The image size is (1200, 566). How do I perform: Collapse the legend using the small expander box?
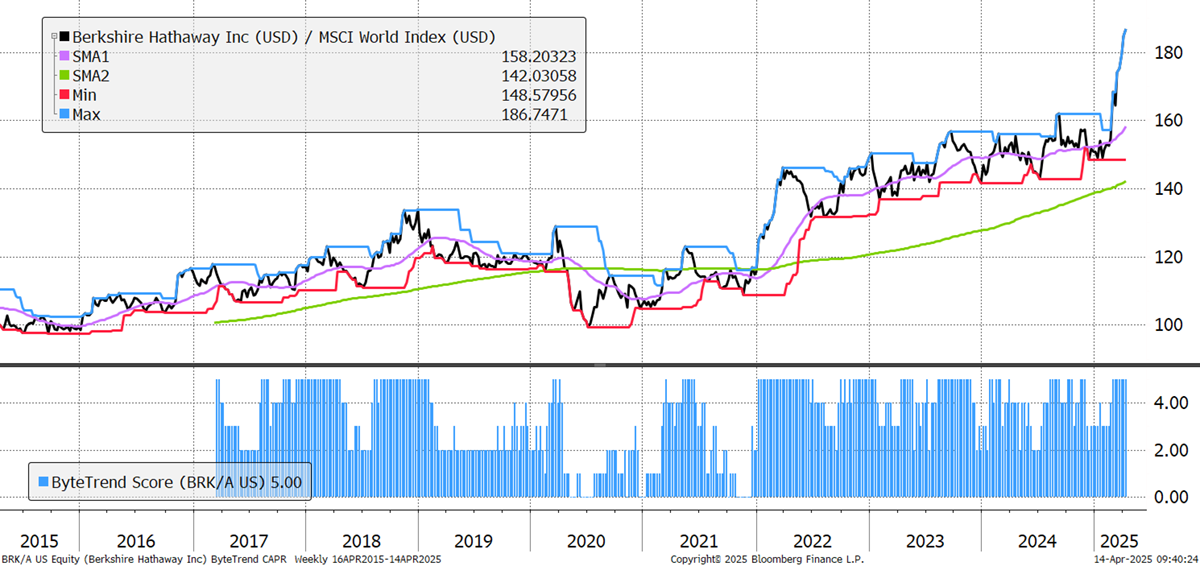point(53,37)
